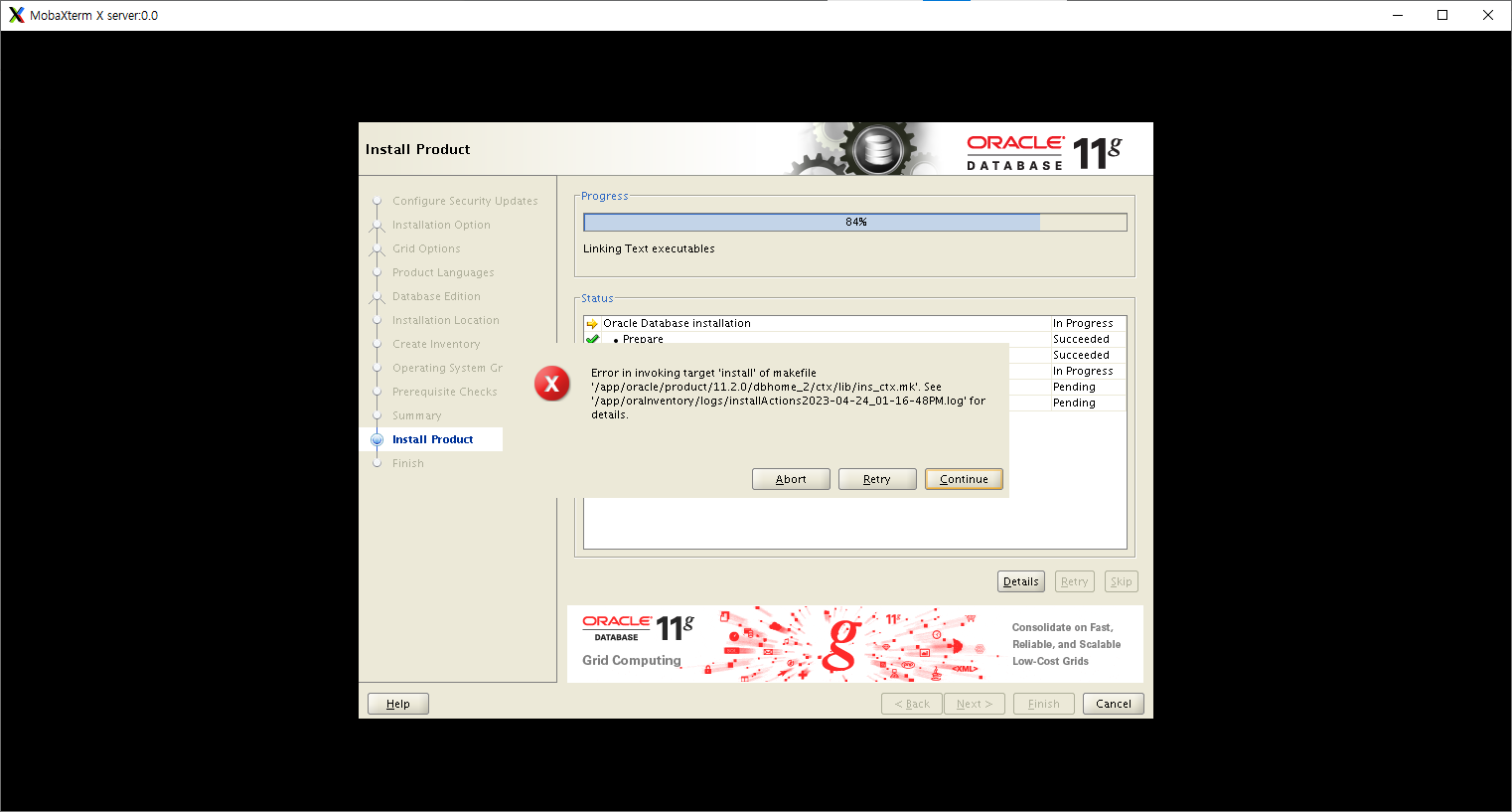The height and width of the screenshot is (812, 1512).
Task: Select Finish step in sidebar
Action: pos(408,463)
